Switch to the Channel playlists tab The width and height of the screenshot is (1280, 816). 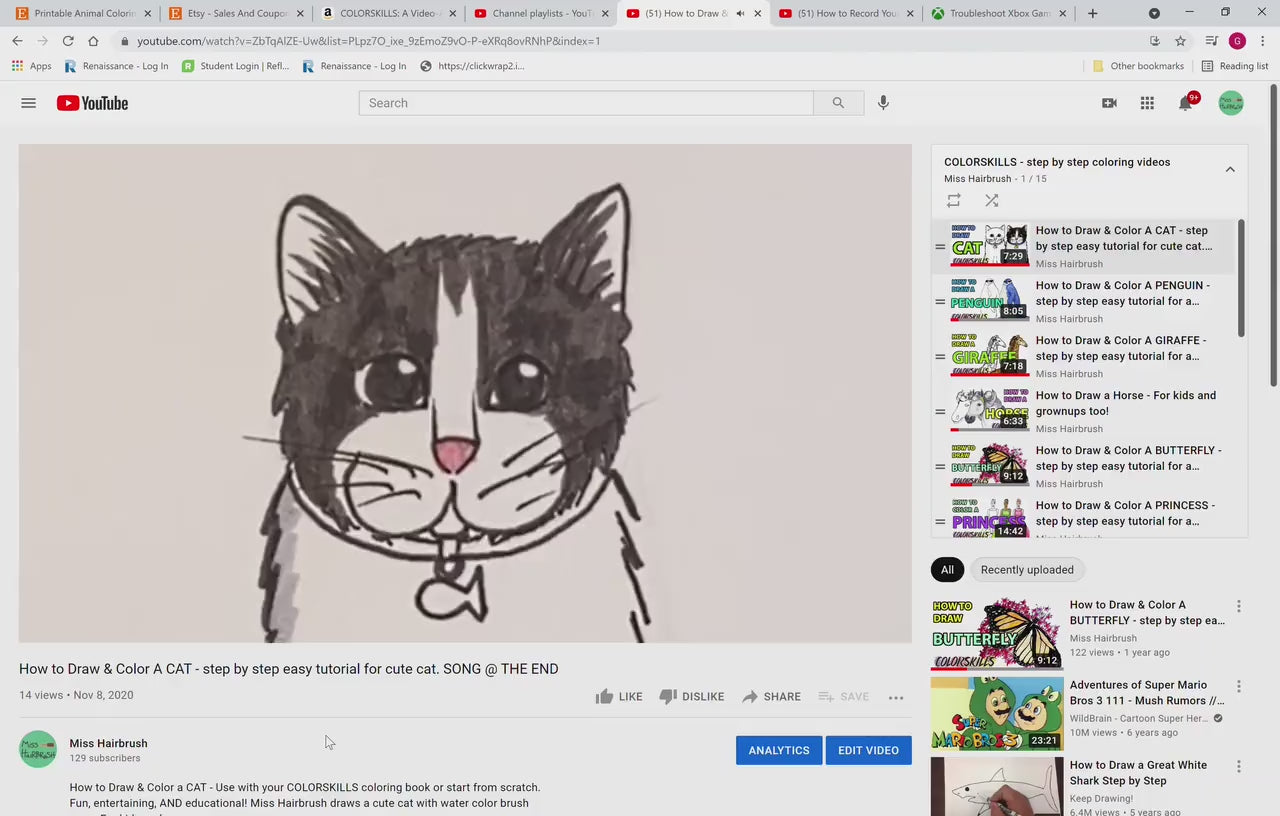[540, 14]
